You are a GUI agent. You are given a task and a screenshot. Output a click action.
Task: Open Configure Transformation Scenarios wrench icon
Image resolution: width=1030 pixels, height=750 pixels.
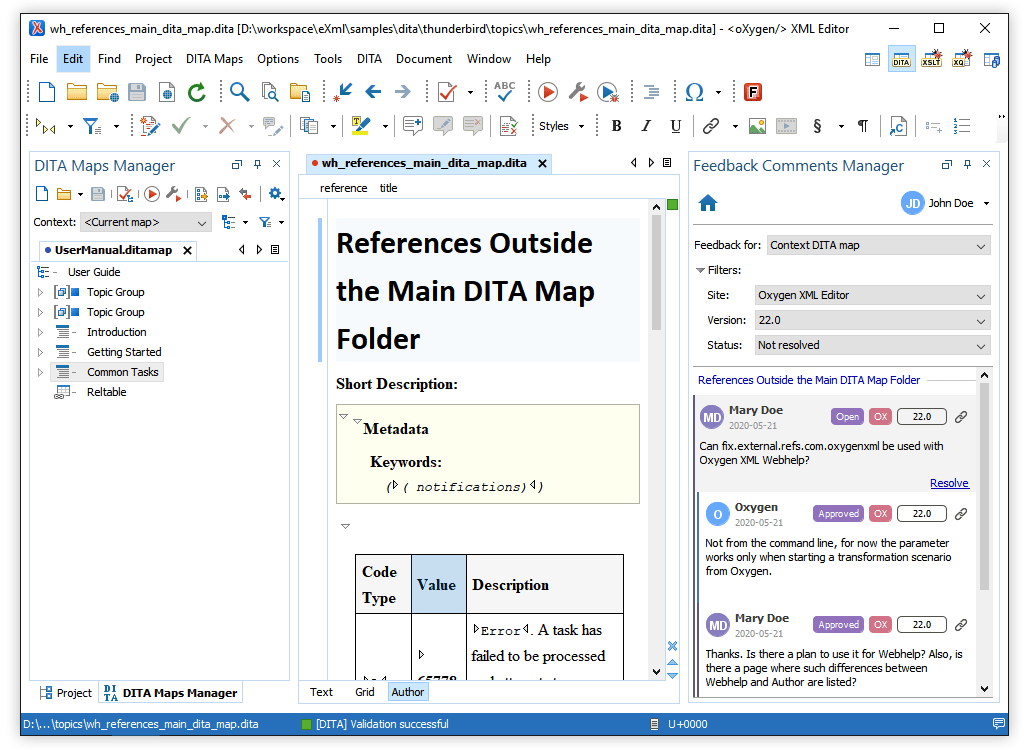click(x=578, y=92)
